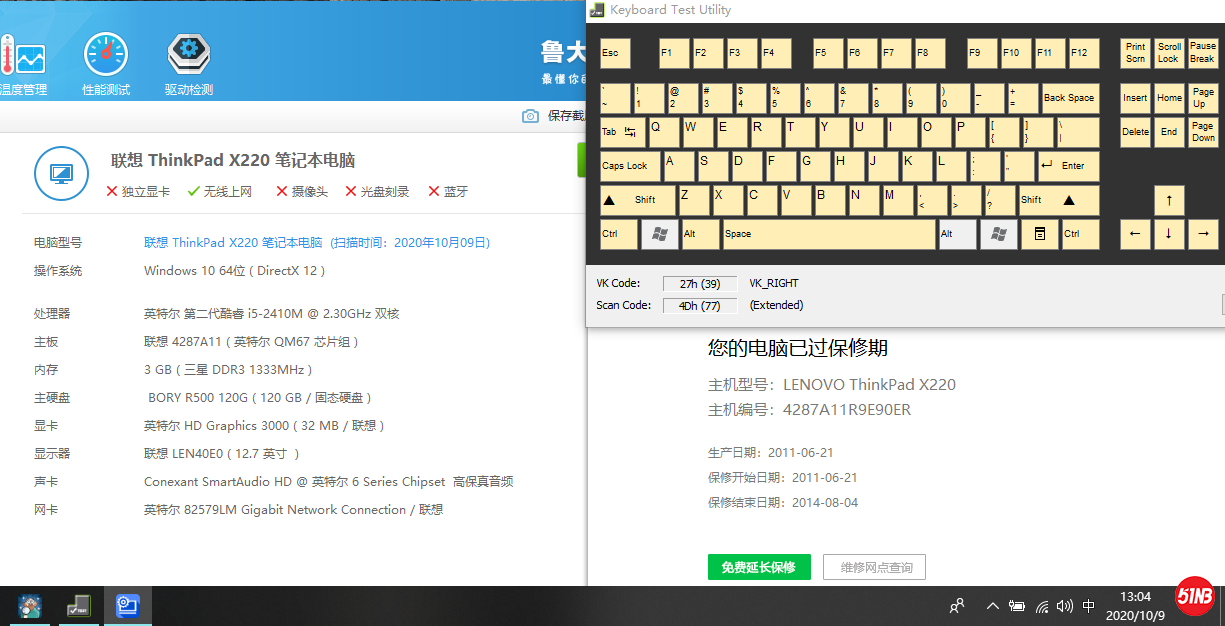Screen dimensions: 1225x626
Task: Click the blue ThinkPad X220 model link
Action: [x=233, y=242]
